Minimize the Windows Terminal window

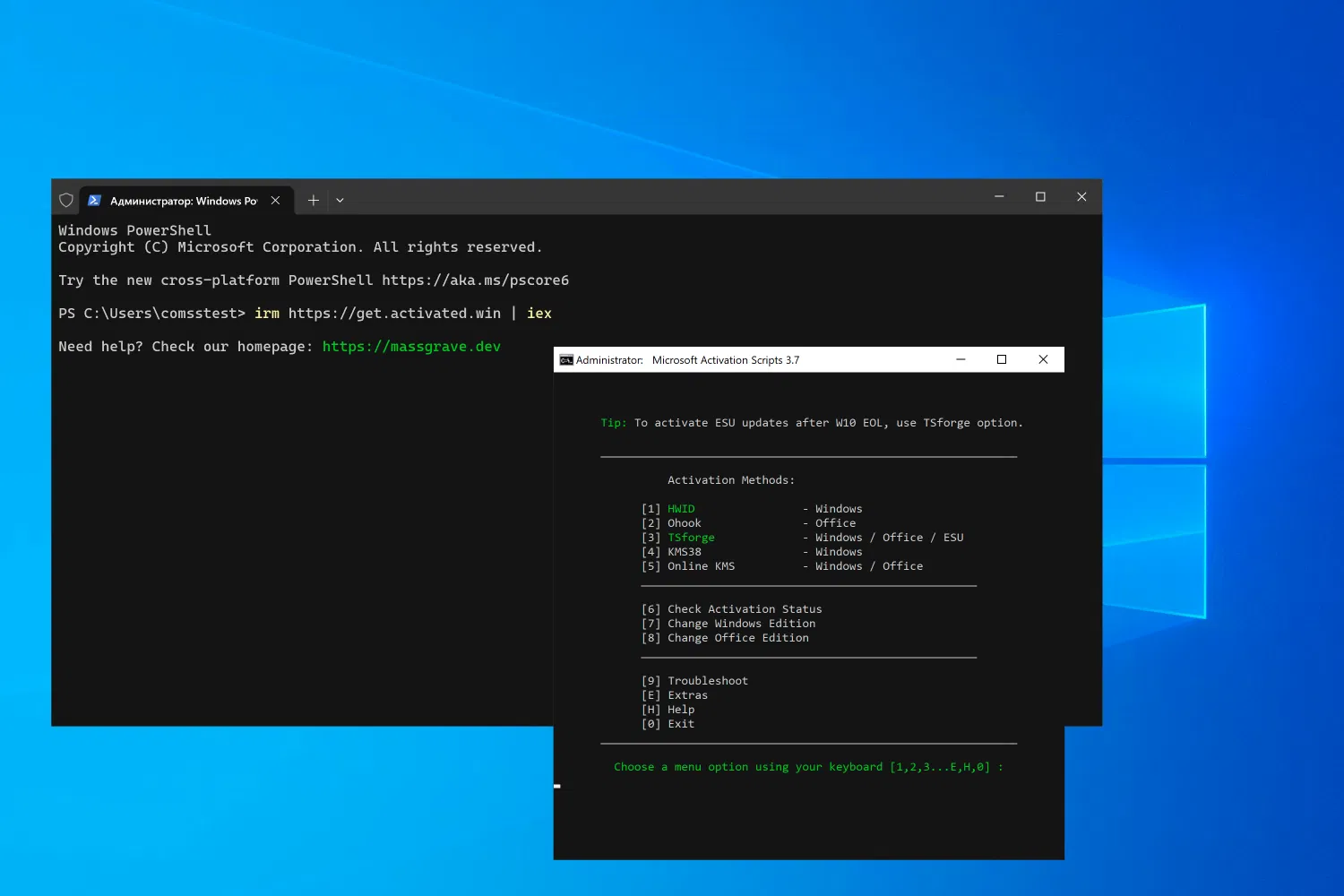click(x=999, y=197)
